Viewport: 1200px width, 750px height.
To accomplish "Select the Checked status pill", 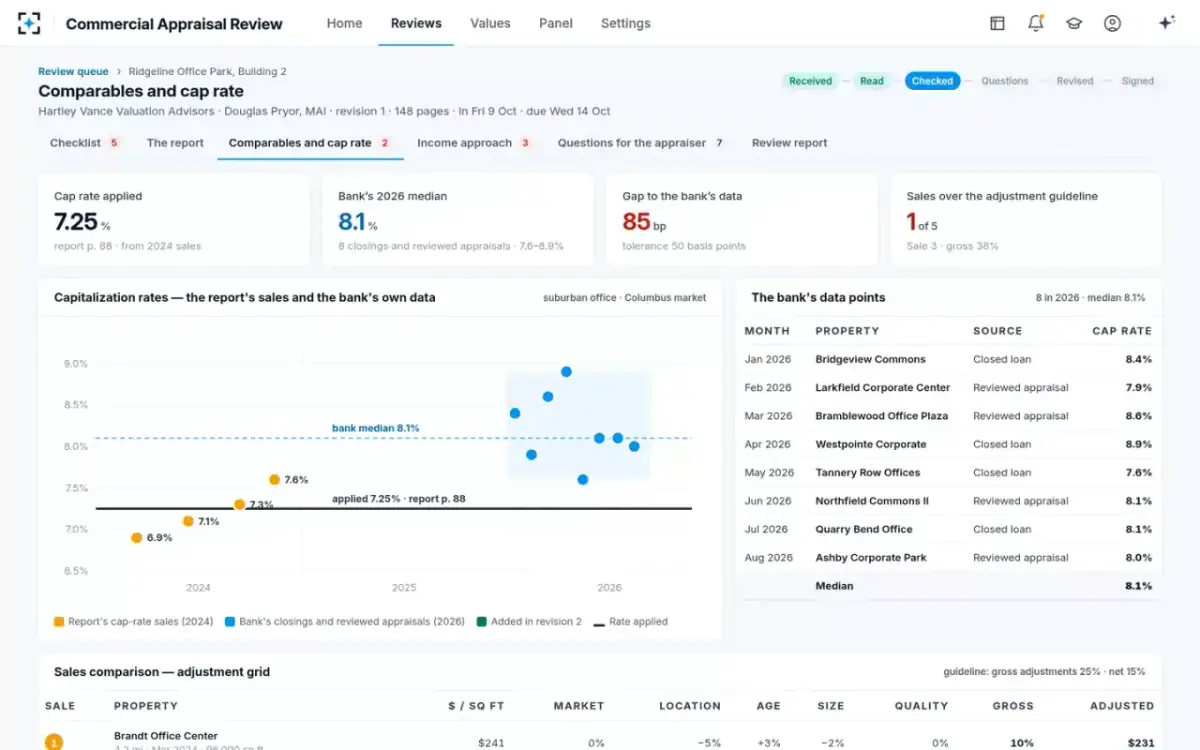I will [933, 81].
